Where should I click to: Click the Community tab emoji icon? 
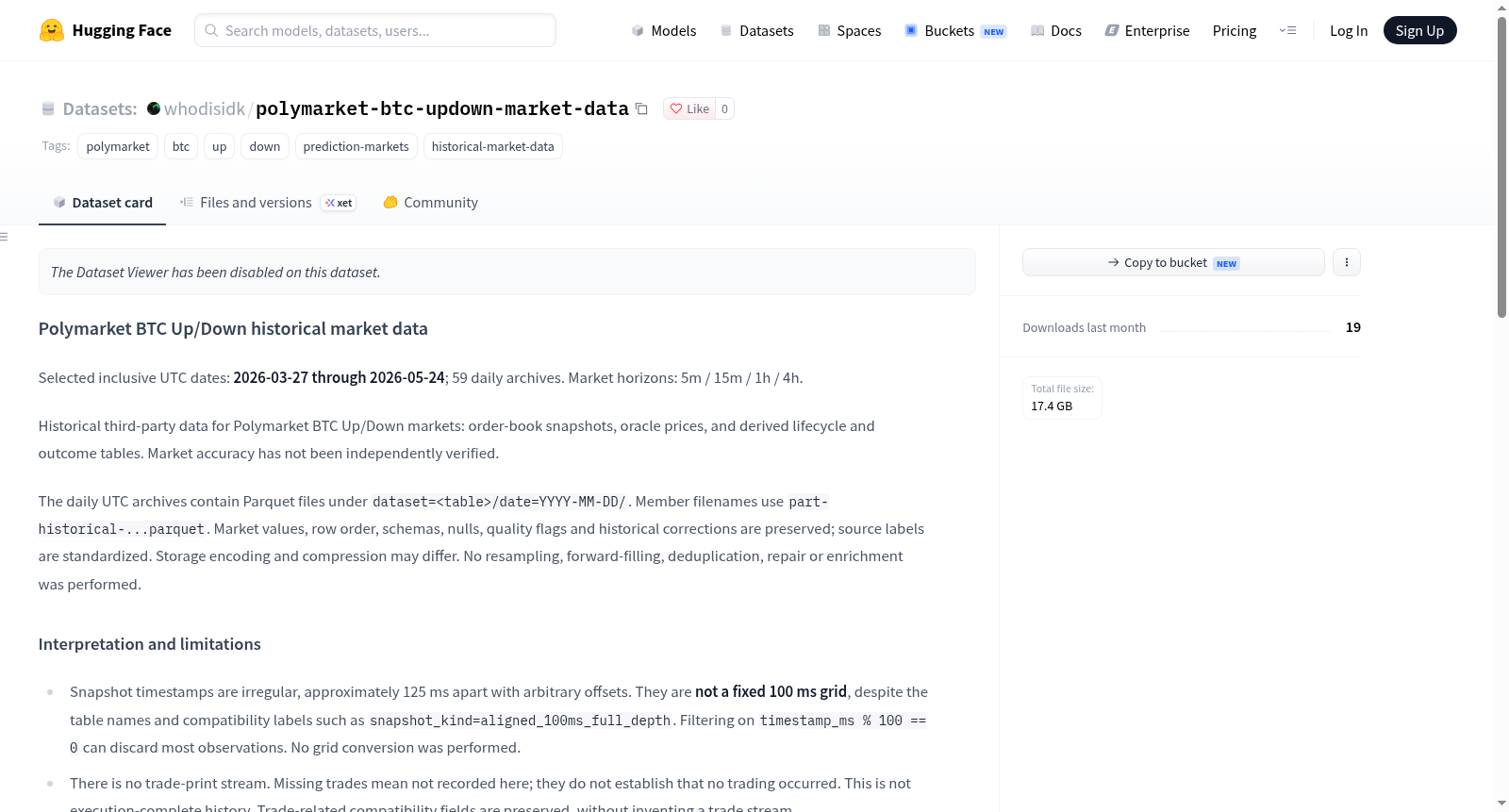pos(390,202)
